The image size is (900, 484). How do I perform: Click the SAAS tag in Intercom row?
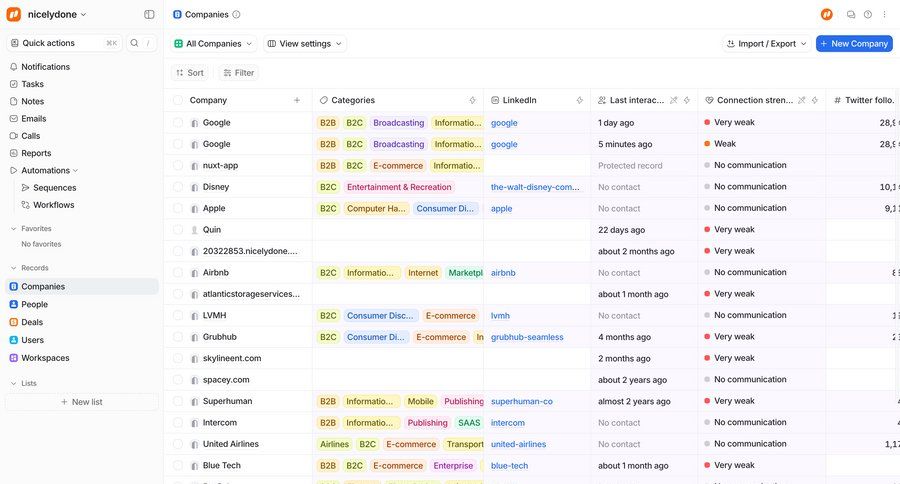pyautogui.click(x=468, y=423)
